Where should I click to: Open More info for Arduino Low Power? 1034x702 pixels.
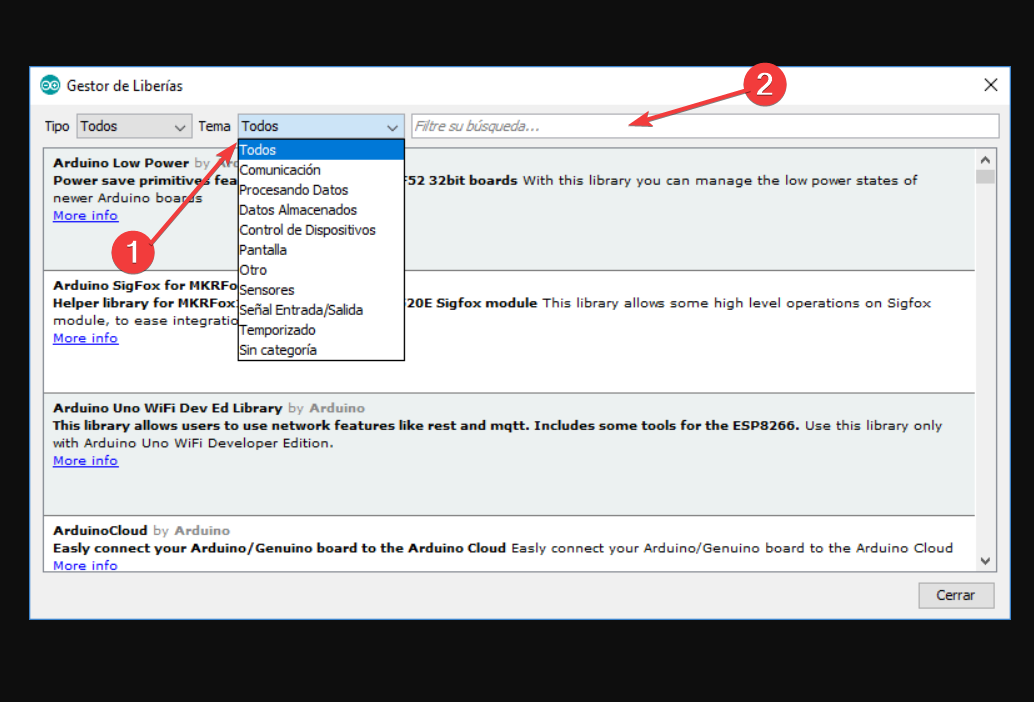(x=86, y=216)
